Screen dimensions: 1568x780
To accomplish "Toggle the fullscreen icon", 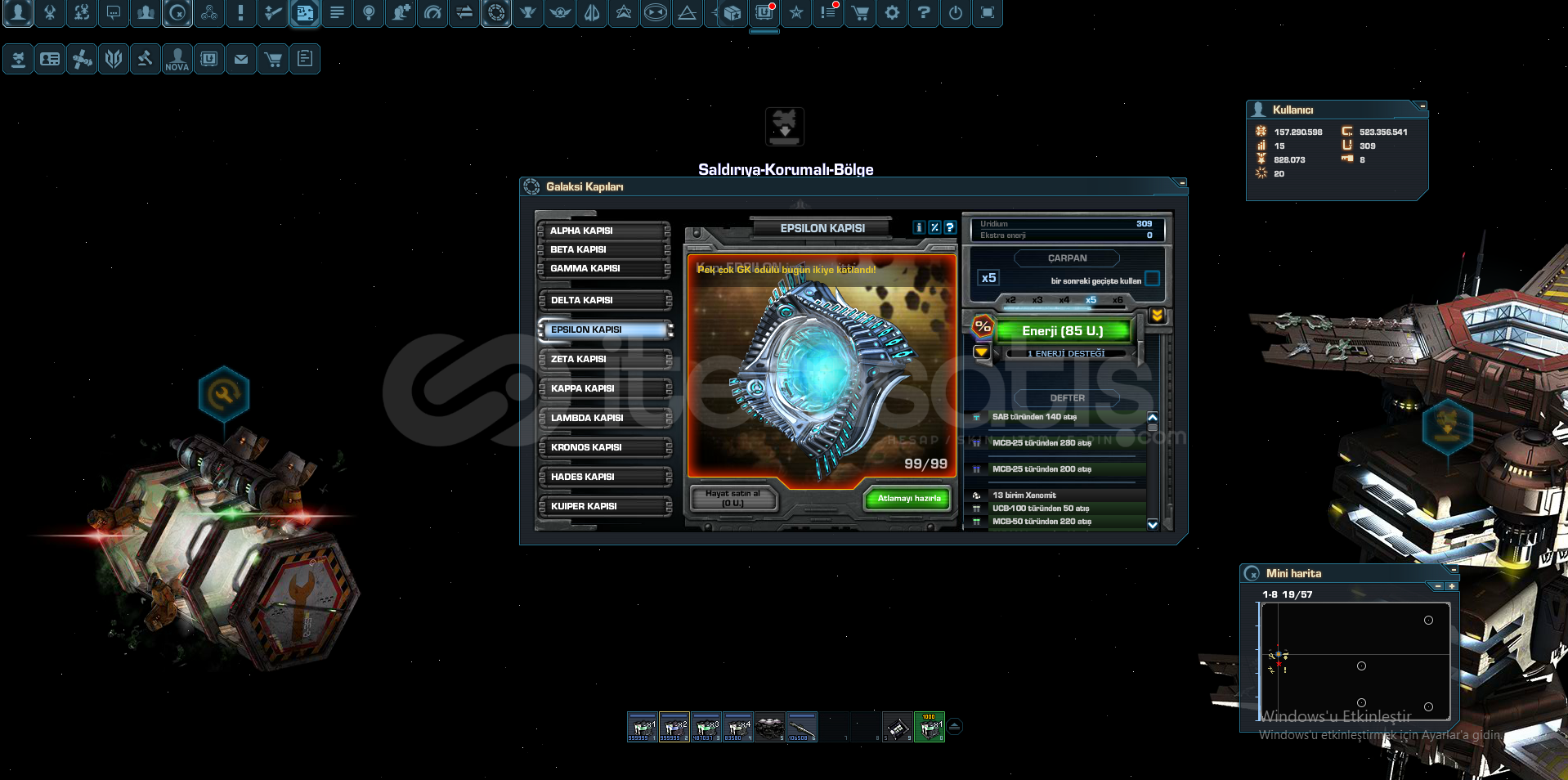I will point(988,12).
